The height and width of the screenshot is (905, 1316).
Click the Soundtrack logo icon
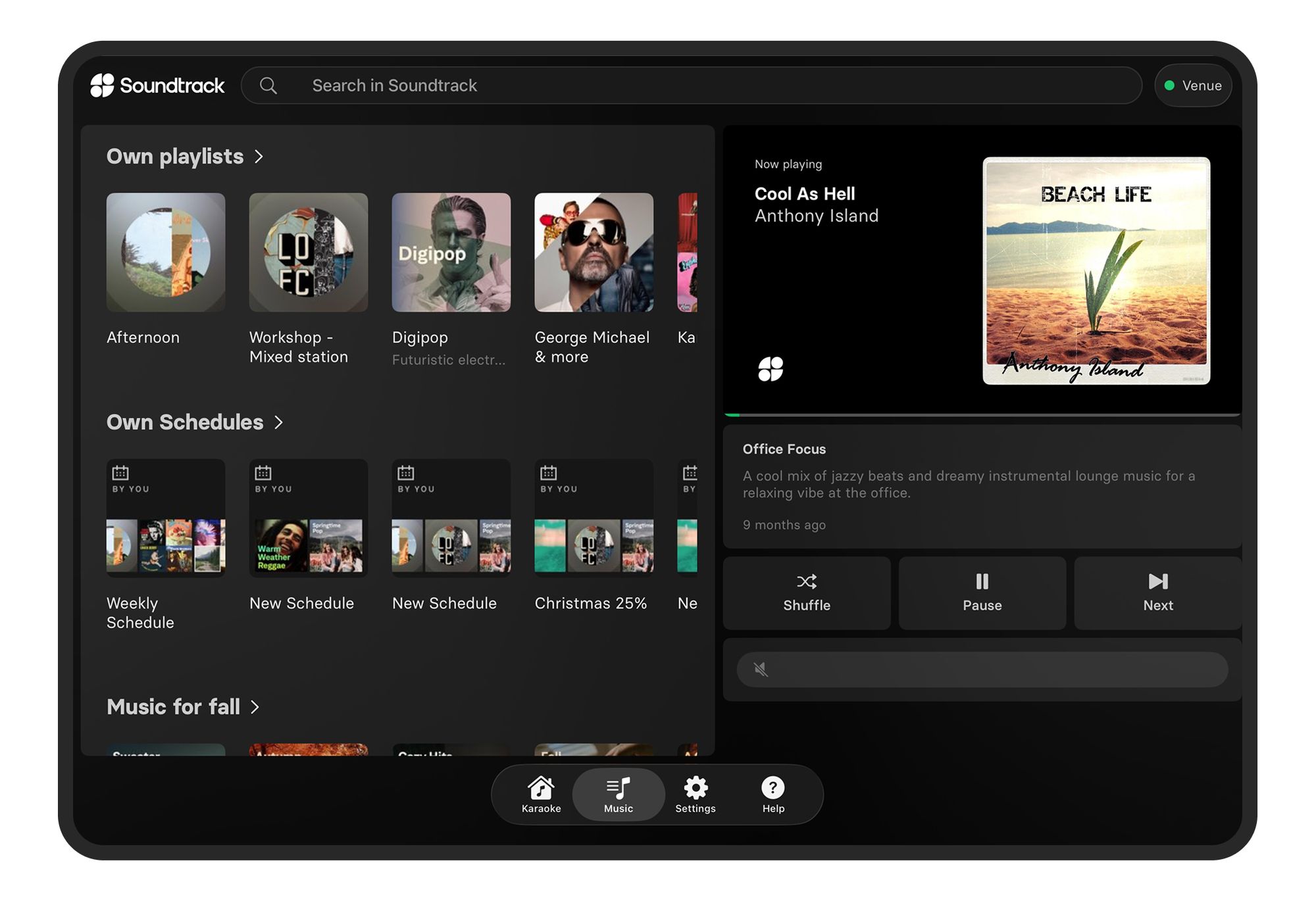click(x=103, y=86)
